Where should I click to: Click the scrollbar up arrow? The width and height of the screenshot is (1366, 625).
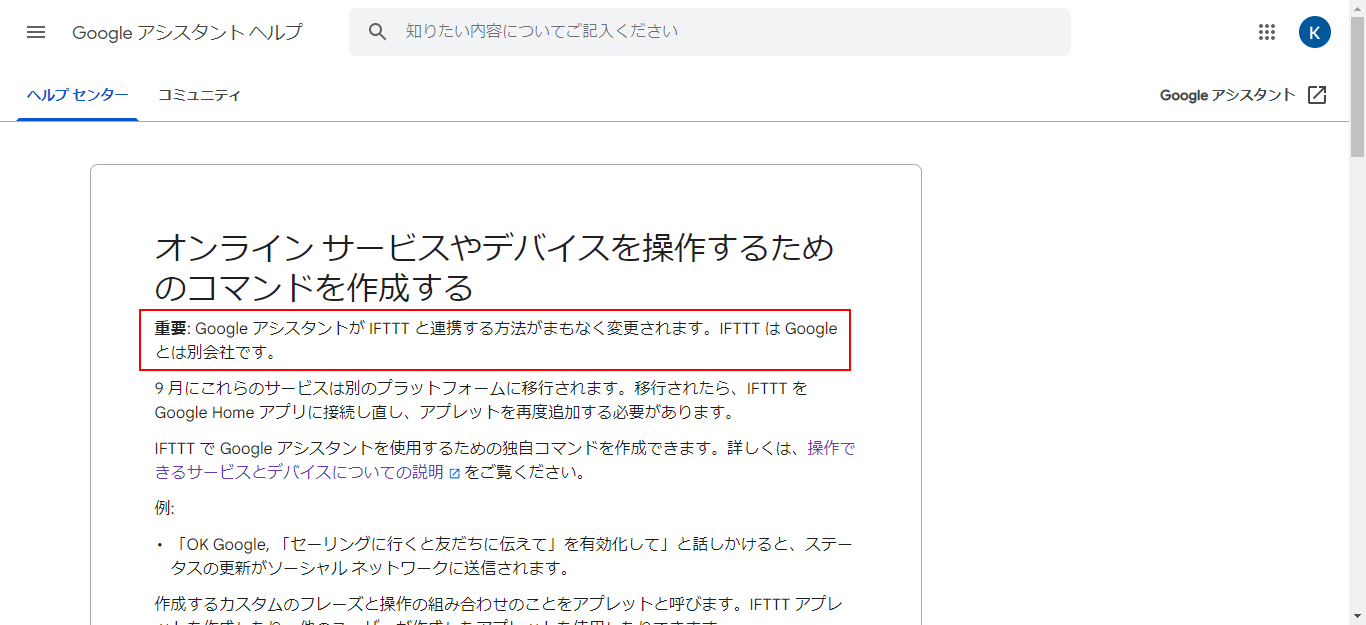point(1357,8)
